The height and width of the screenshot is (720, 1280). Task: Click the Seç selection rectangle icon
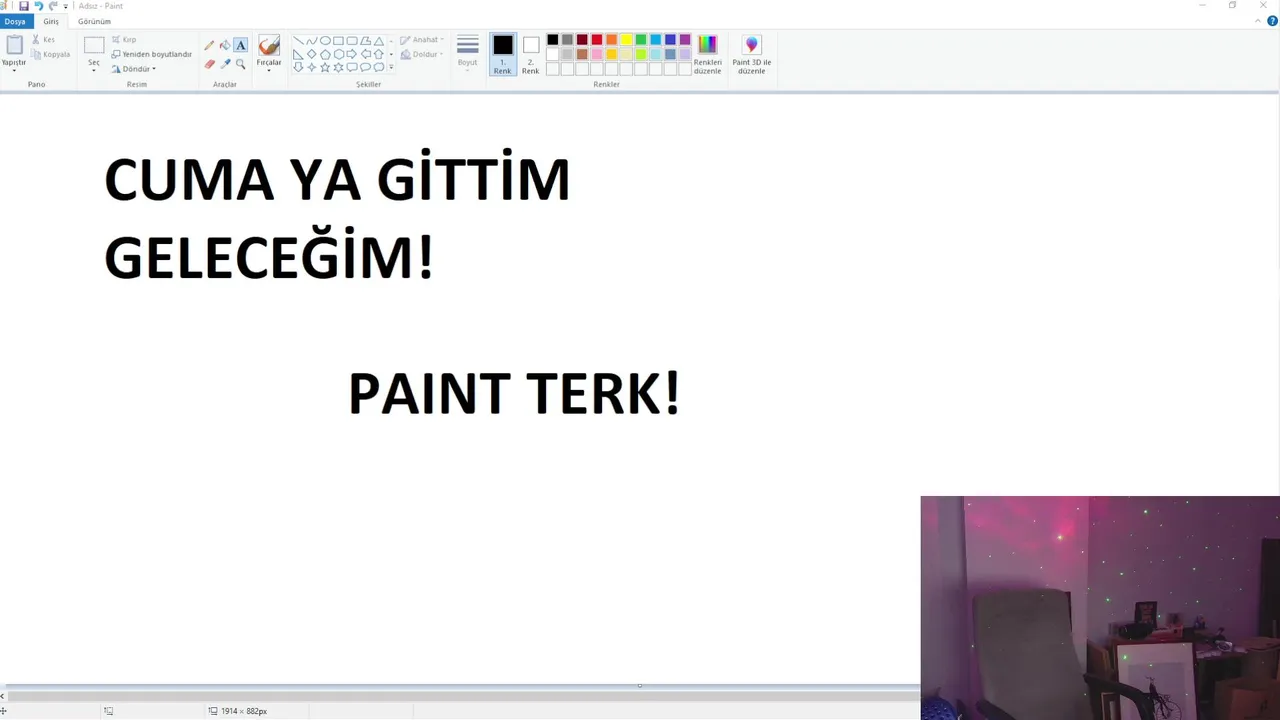[94, 45]
